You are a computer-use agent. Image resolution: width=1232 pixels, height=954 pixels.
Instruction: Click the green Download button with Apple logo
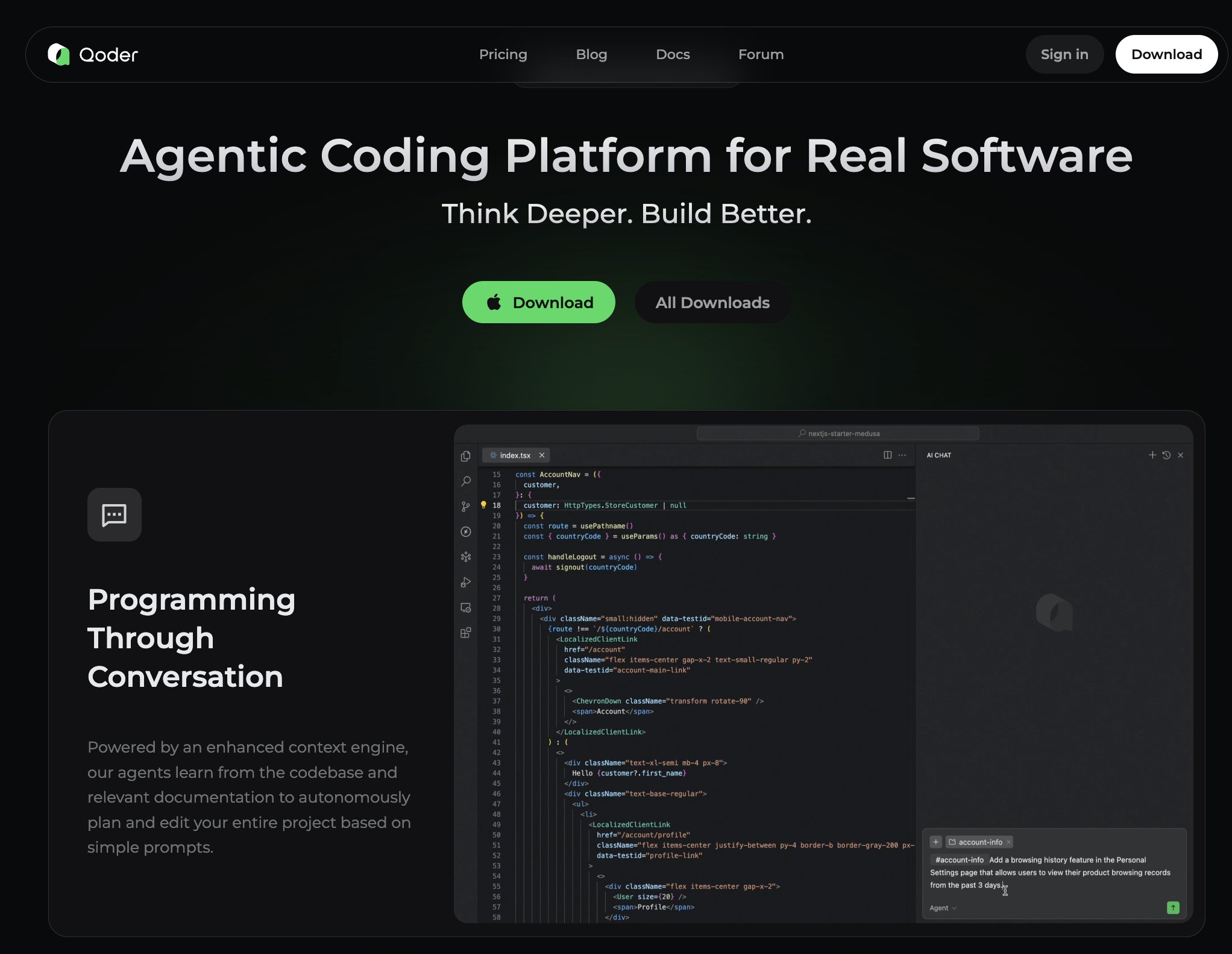(538, 302)
